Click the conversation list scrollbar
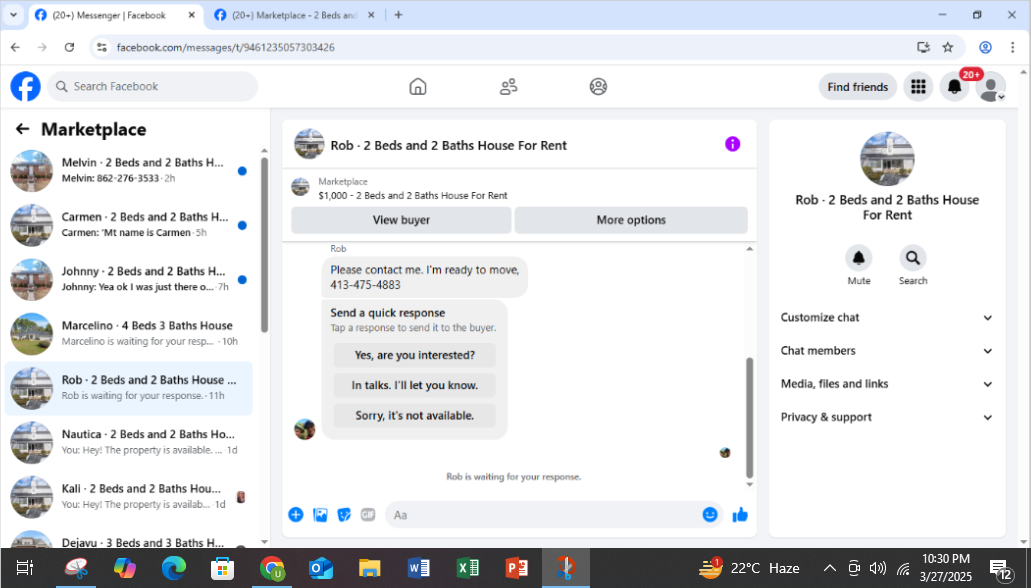This screenshot has width=1031, height=588. tap(264, 245)
